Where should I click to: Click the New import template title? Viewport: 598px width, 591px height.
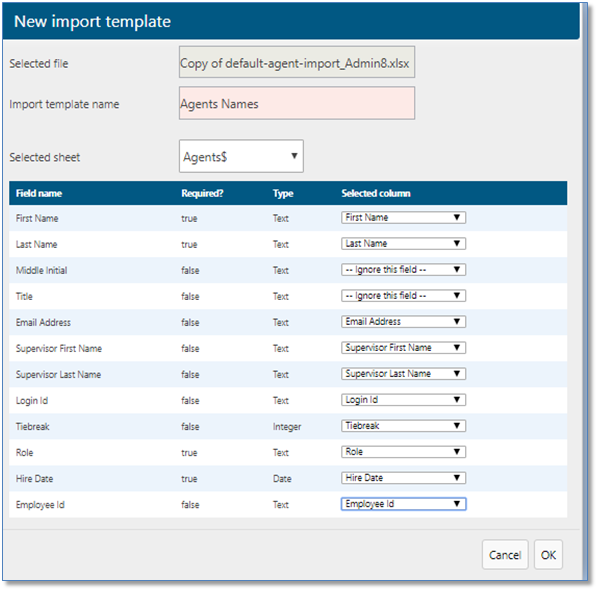92,21
